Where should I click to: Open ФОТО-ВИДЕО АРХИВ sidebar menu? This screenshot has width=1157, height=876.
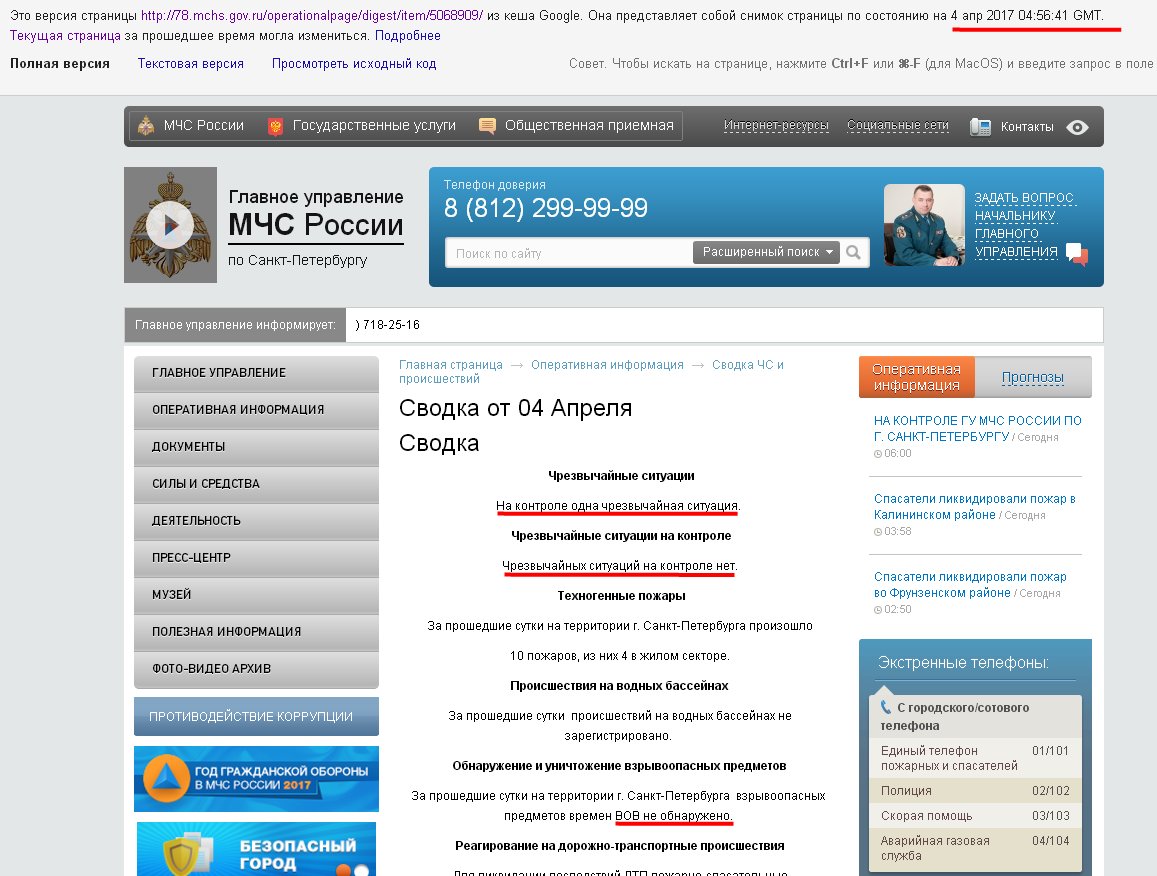[256, 669]
